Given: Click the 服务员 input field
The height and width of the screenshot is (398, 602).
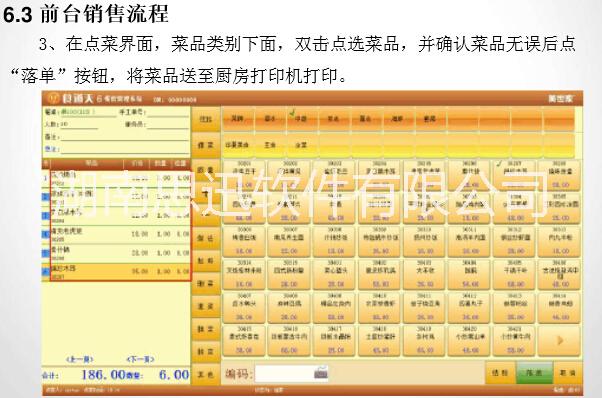Looking at the screenshot, I should [168, 125].
